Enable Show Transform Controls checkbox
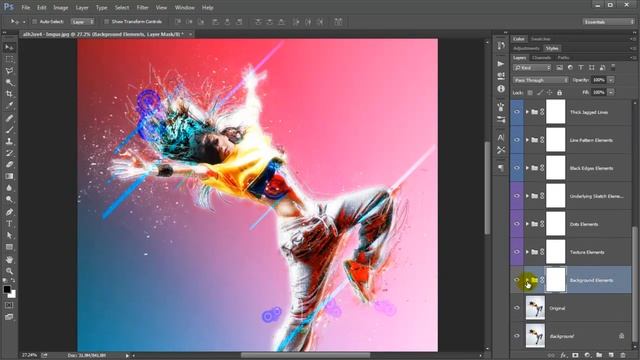This screenshot has width=640, height=360. [x=107, y=22]
